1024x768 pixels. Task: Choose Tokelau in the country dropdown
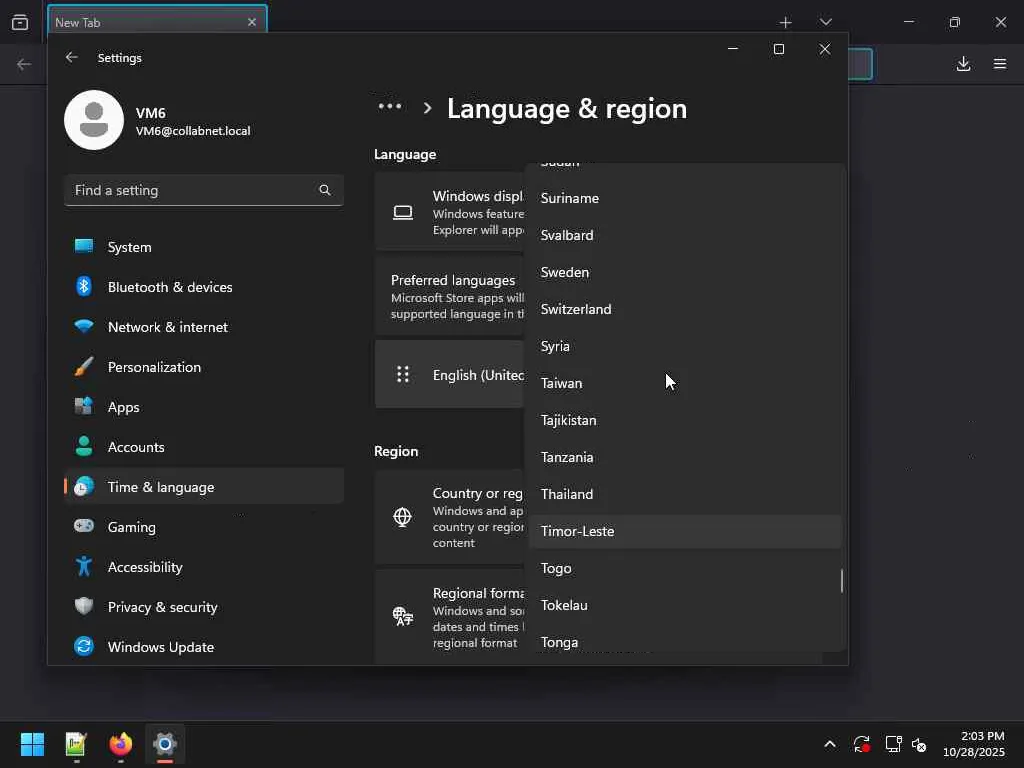click(x=684, y=605)
